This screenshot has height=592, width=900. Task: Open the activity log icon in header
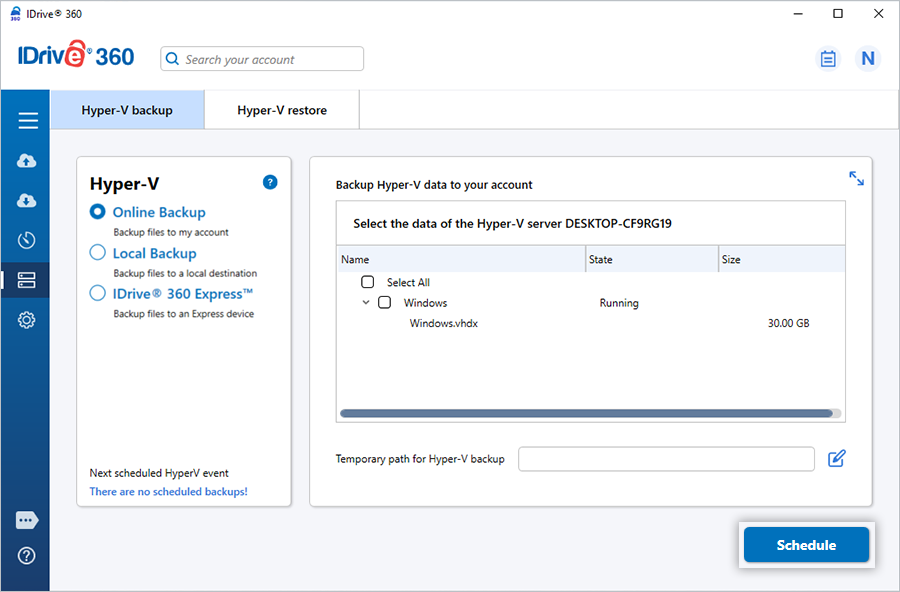(828, 59)
